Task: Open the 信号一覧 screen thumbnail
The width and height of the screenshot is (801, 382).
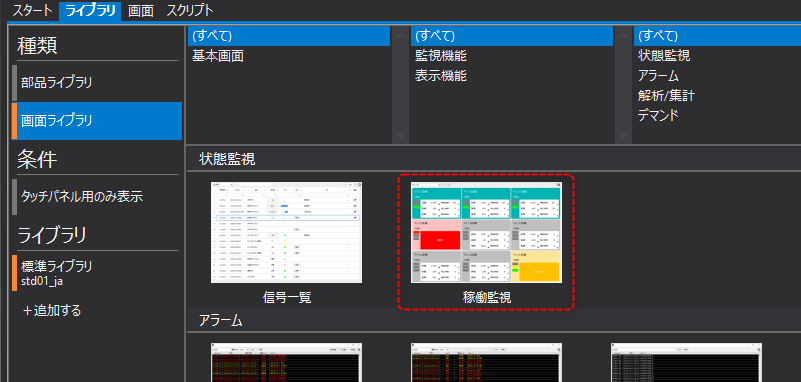Action: click(287, 232)
